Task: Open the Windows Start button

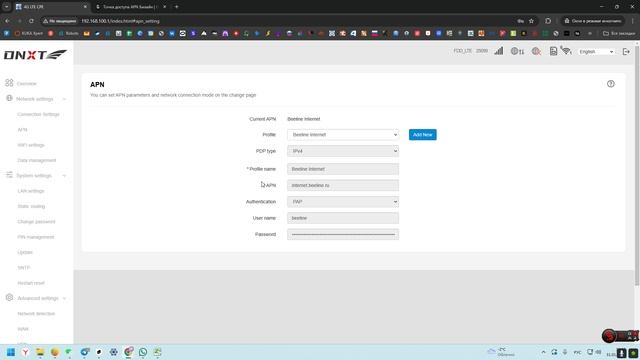Action: 11,352
